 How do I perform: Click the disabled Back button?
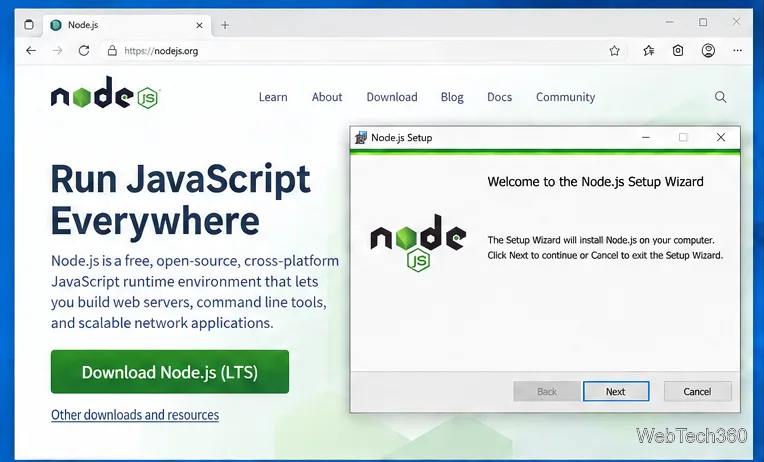[x=547, y=391]
